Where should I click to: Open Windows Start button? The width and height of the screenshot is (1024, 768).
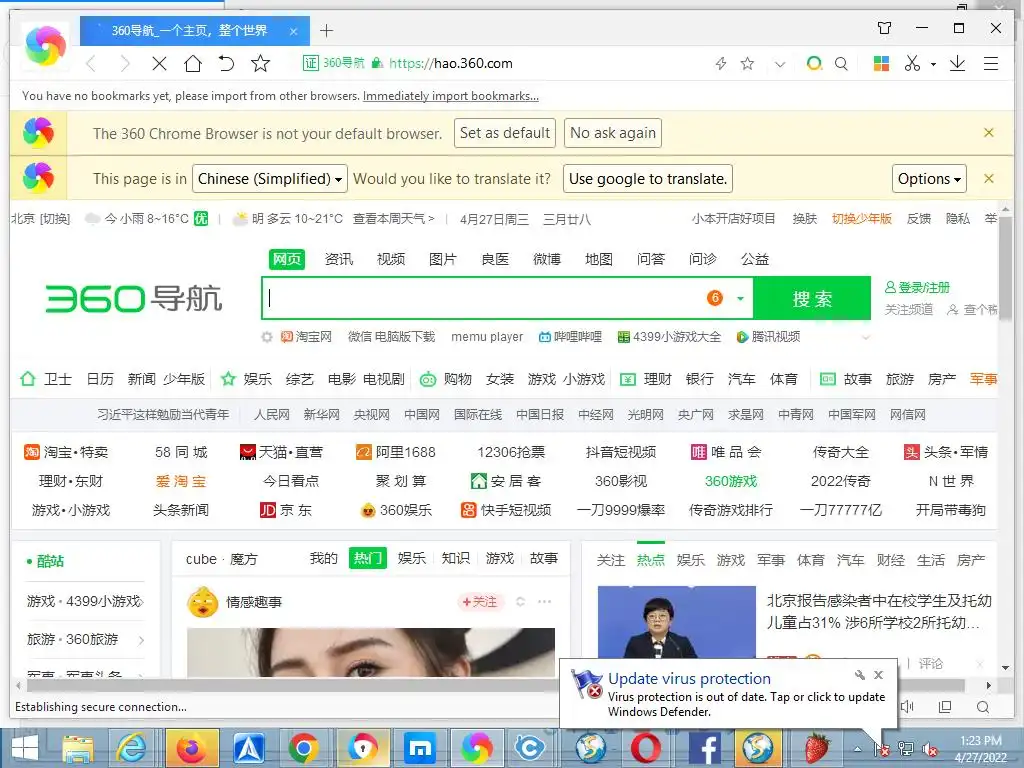pyautogui.click(x=24, y=748)
